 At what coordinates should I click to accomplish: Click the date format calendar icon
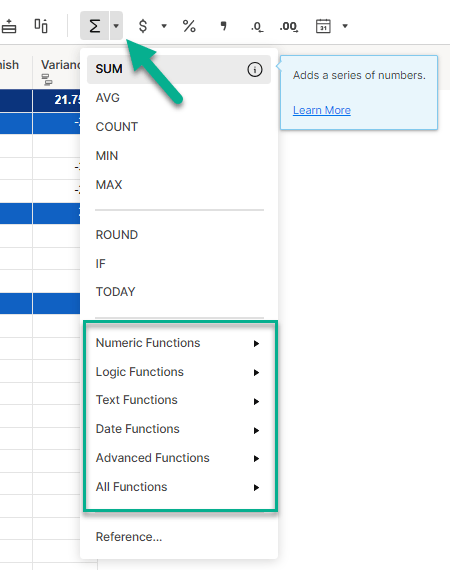click(323, 26)
